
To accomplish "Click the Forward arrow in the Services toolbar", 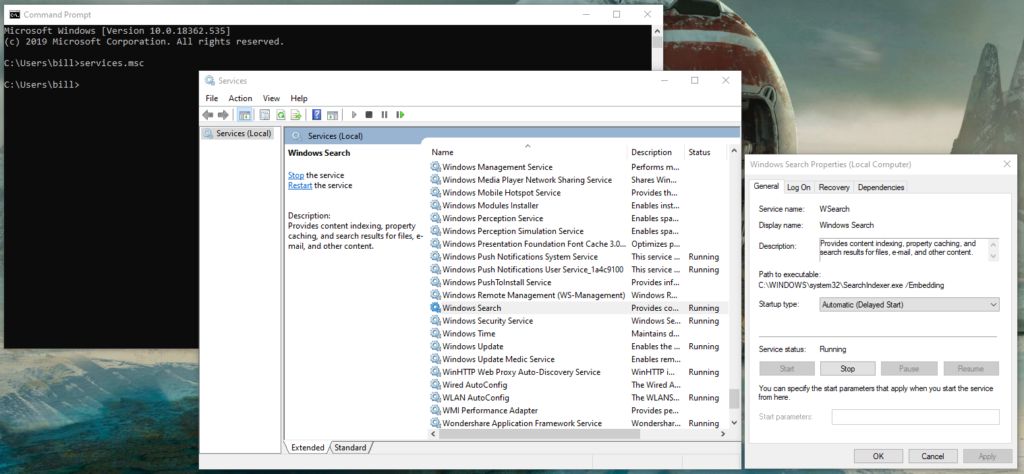I will [223, 115].
